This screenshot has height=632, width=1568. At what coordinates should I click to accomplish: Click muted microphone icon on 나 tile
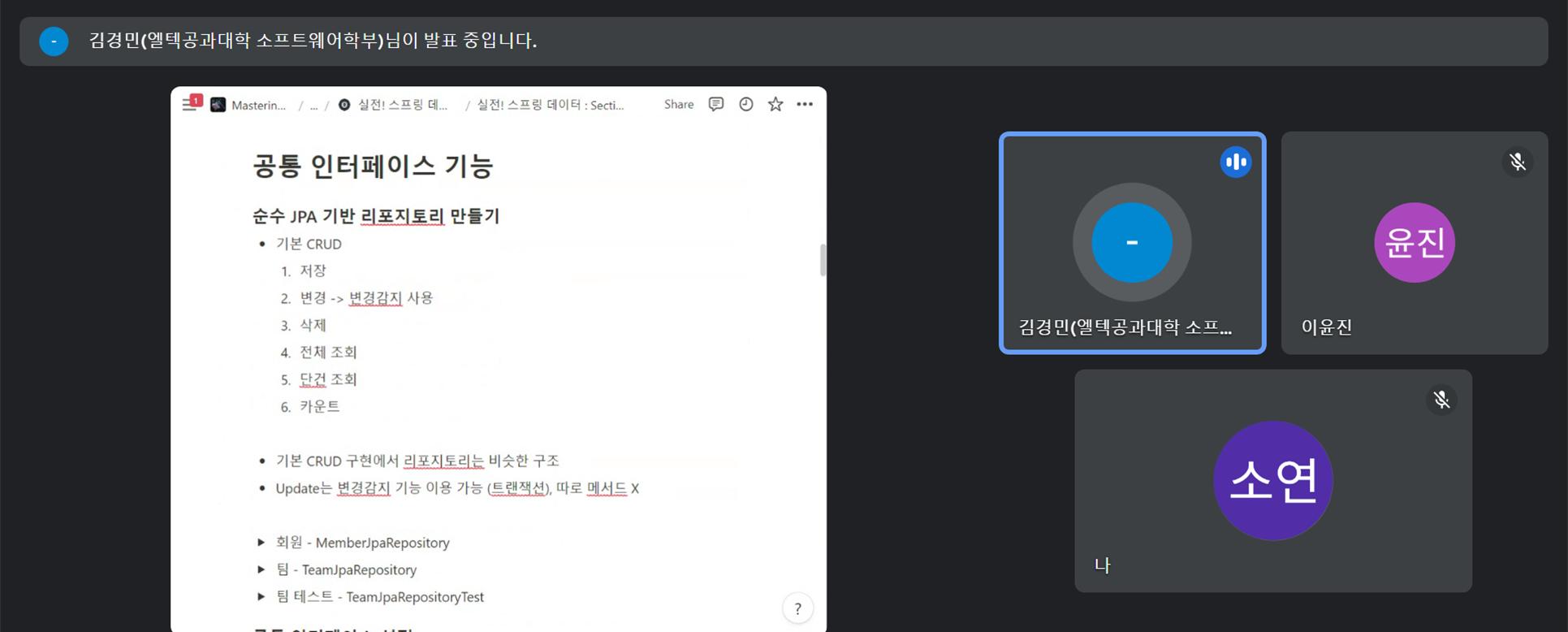[1441, 400]
